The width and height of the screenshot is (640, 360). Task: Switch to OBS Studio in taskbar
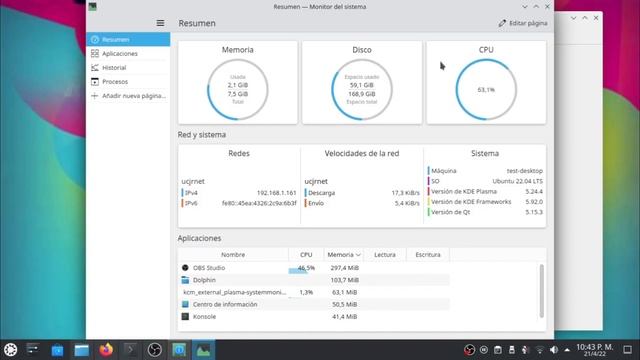click(155, 350)
